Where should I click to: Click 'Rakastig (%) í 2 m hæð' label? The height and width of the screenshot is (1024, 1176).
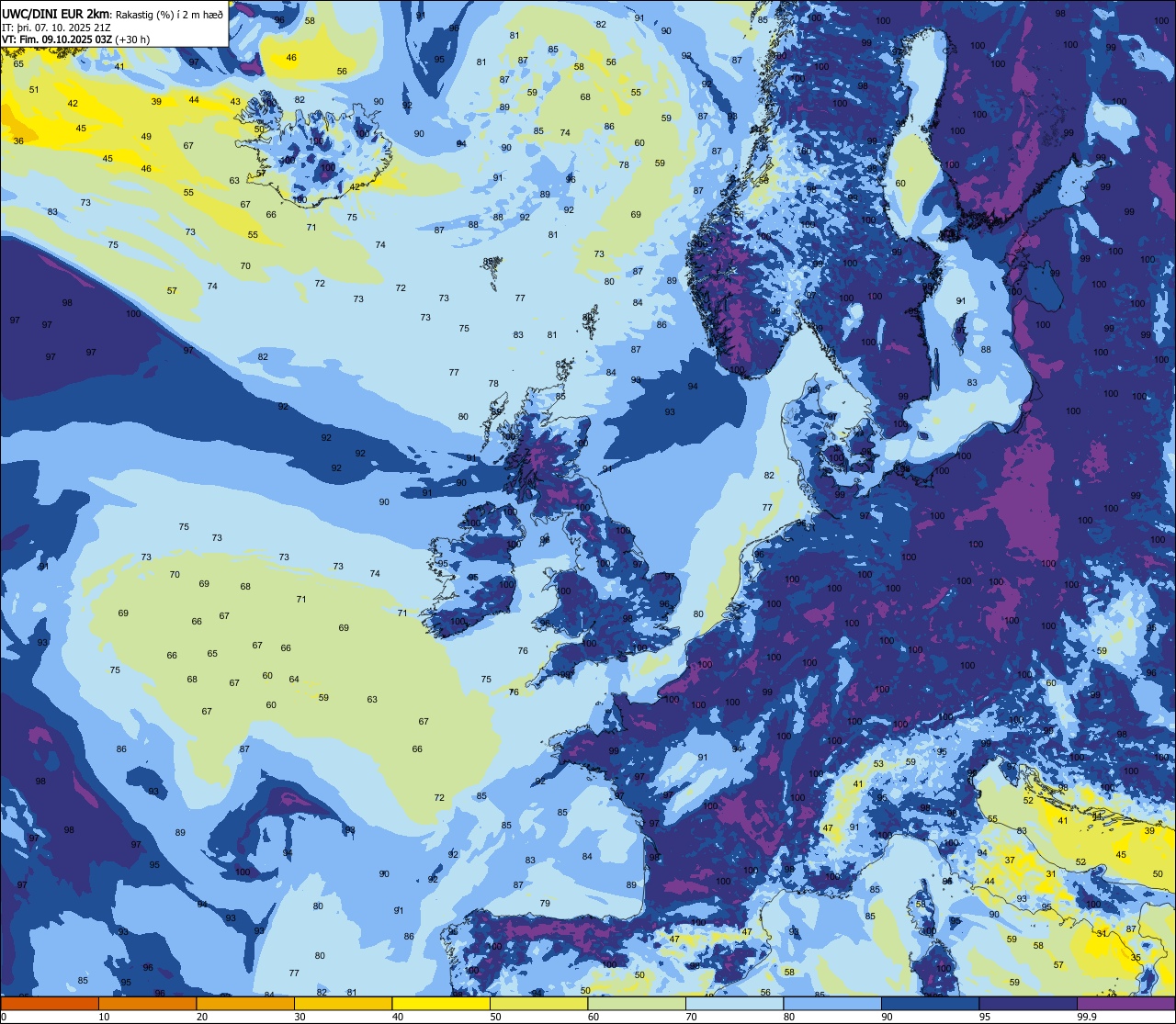click(167, 13)
